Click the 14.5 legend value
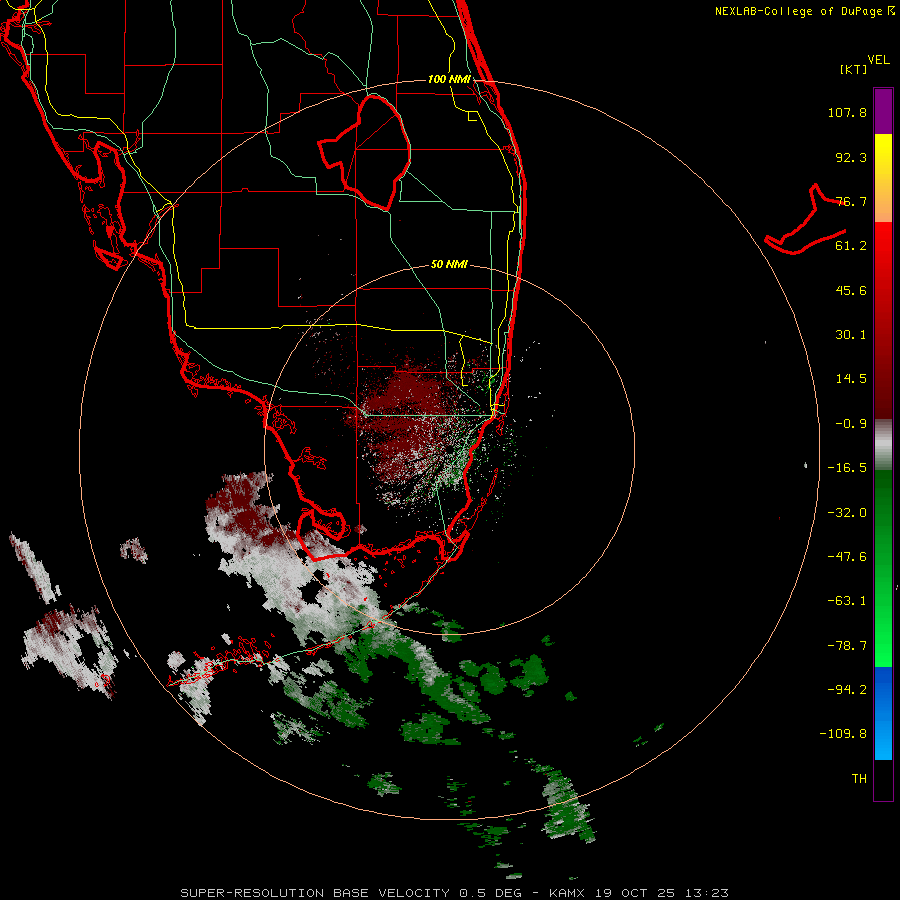The image size is (900, 900). [x=851, y=379]
